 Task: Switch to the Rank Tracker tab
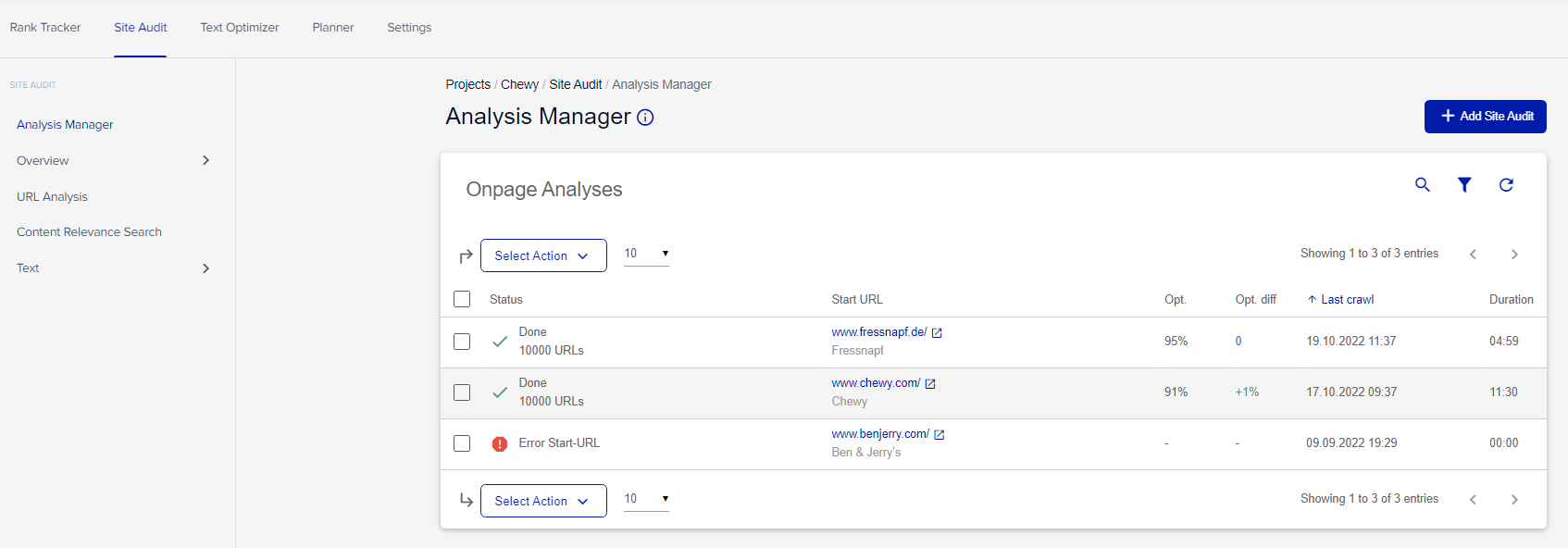45,28
